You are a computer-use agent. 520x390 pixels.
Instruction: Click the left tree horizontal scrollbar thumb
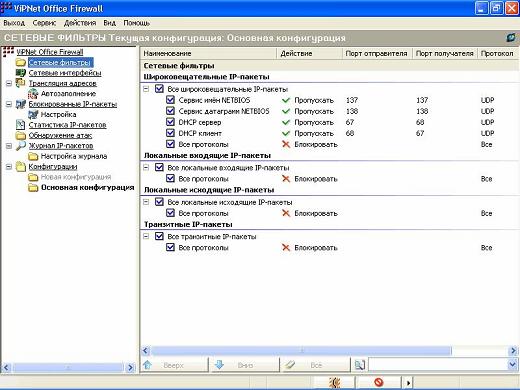click(x=68, y=368)
